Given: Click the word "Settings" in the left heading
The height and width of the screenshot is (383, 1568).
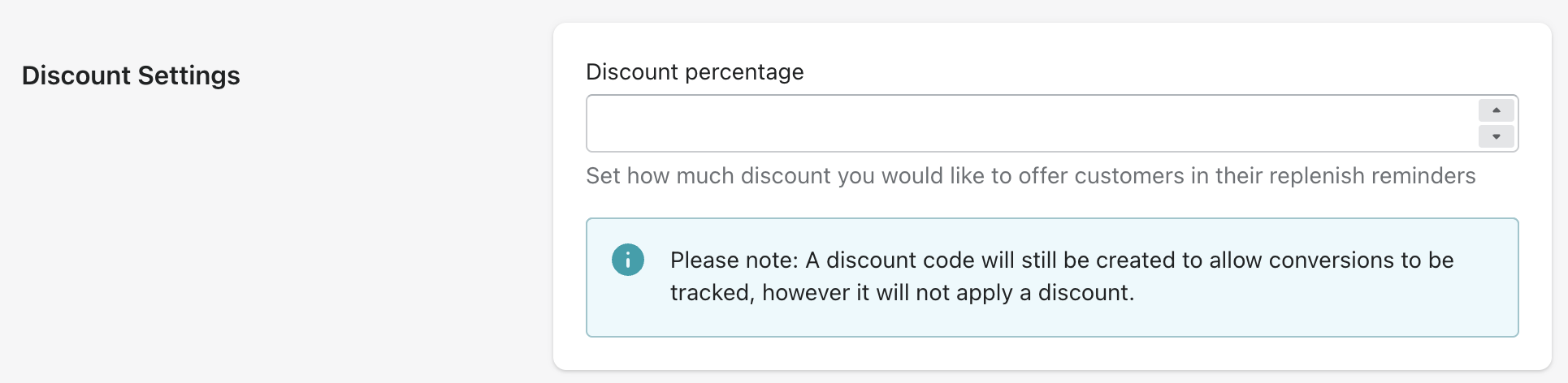Looking at the screenshot, I should coord(188,75).
